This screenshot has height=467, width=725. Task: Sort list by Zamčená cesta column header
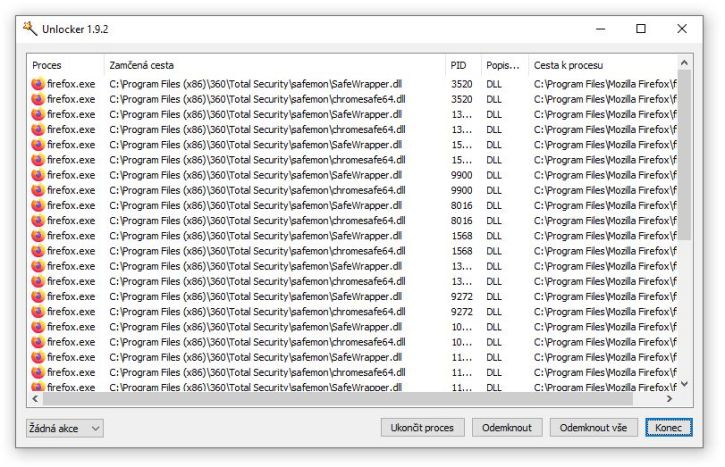coord(275,65)
